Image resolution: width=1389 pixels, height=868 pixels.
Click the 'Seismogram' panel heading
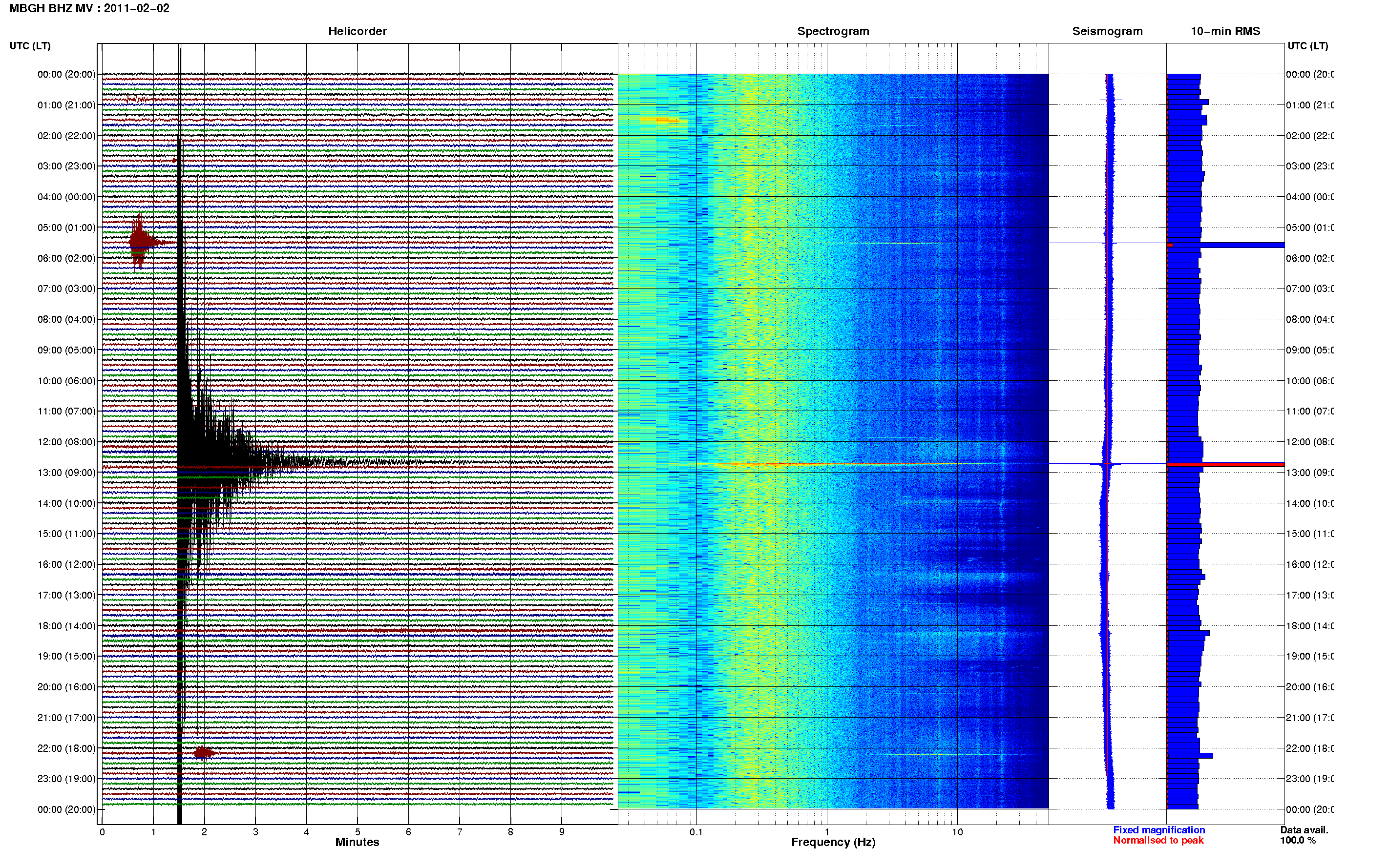(x=1107, y=31)
